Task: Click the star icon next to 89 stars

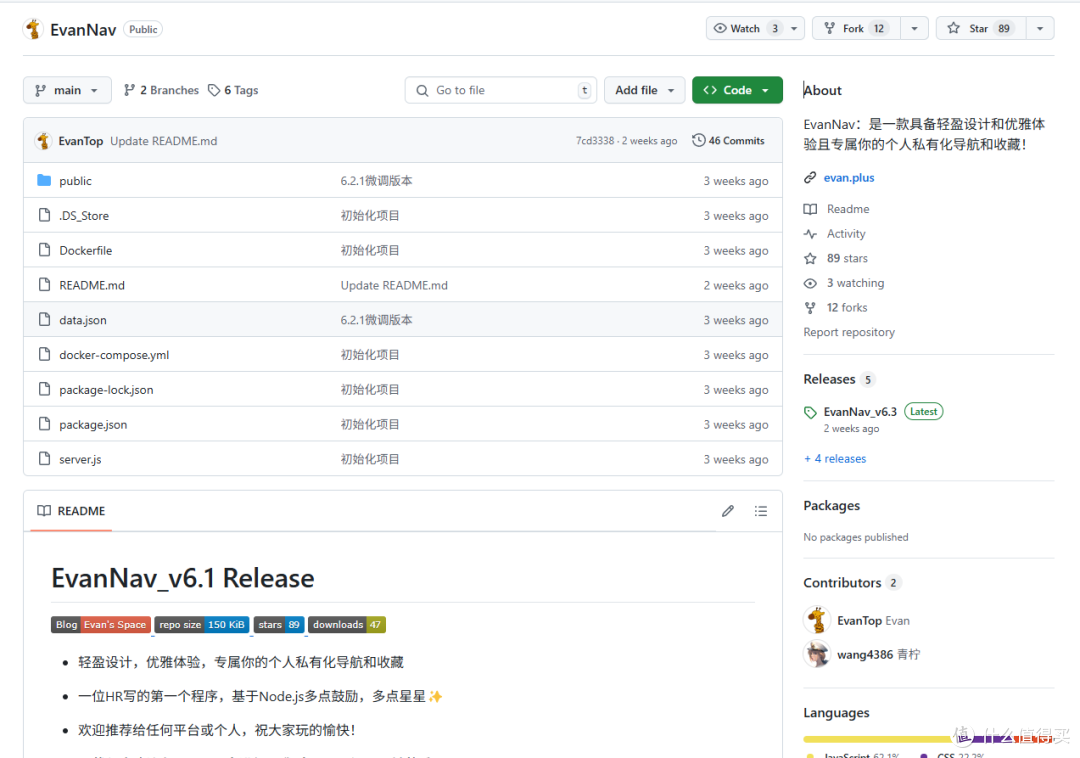Action: click(810, 258)
